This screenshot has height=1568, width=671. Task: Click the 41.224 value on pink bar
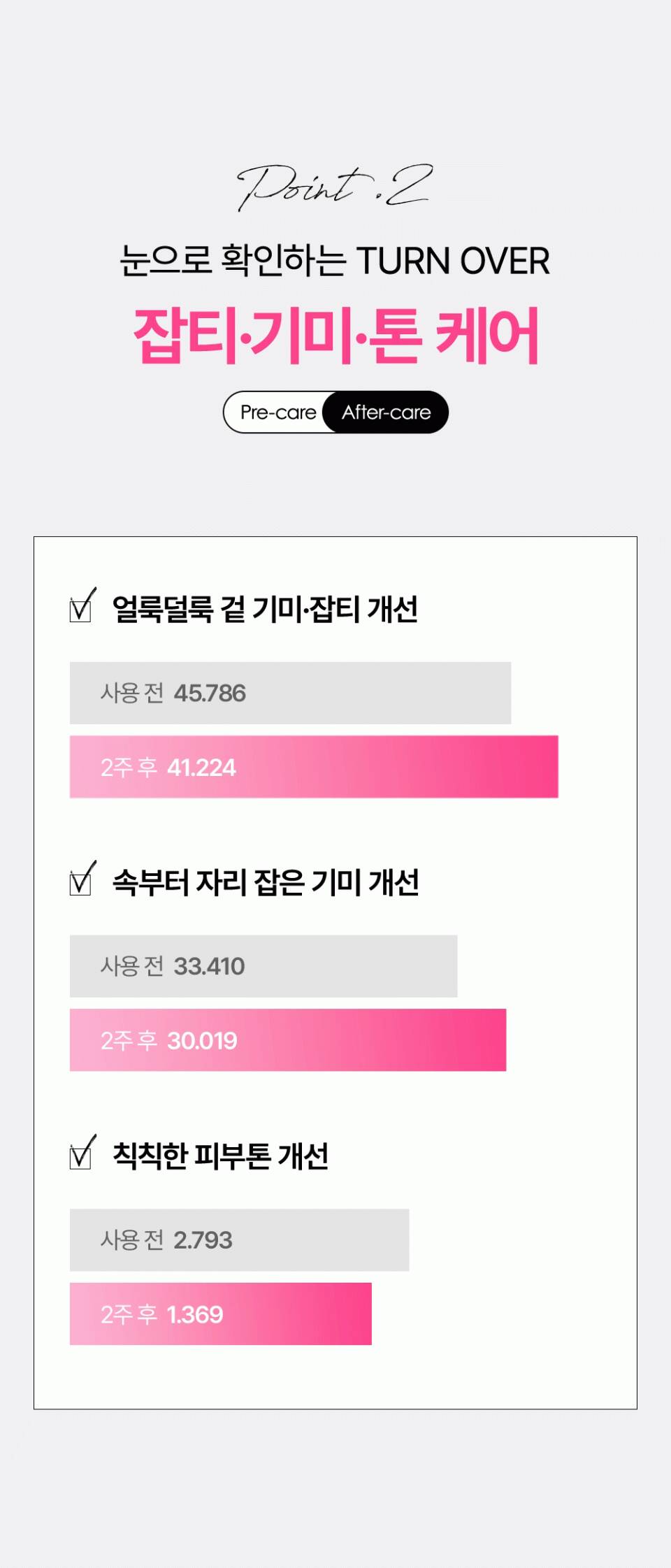[201, 767]
